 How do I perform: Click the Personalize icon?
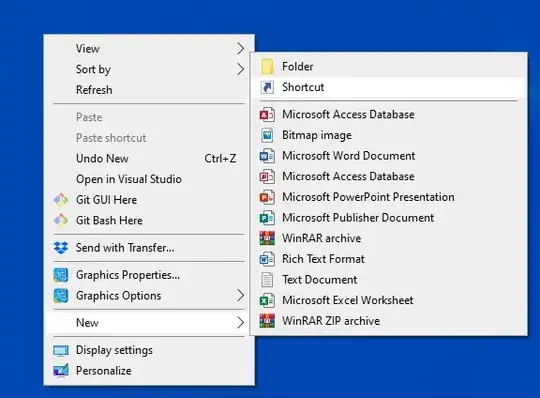[x=61, y=370]
